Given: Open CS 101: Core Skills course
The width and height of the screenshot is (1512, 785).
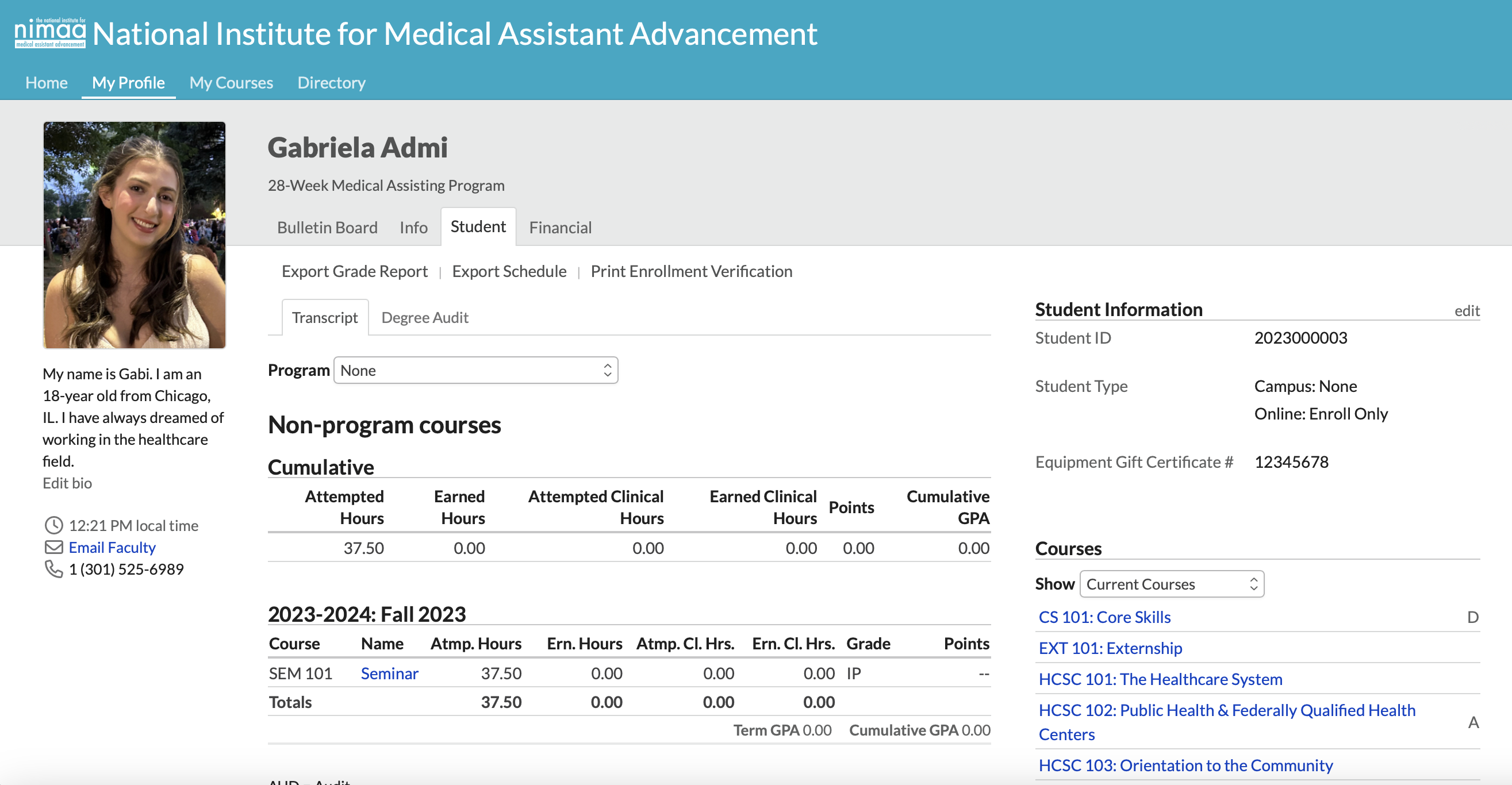Looking at the screenshot, I should (x=1104, y=617).
